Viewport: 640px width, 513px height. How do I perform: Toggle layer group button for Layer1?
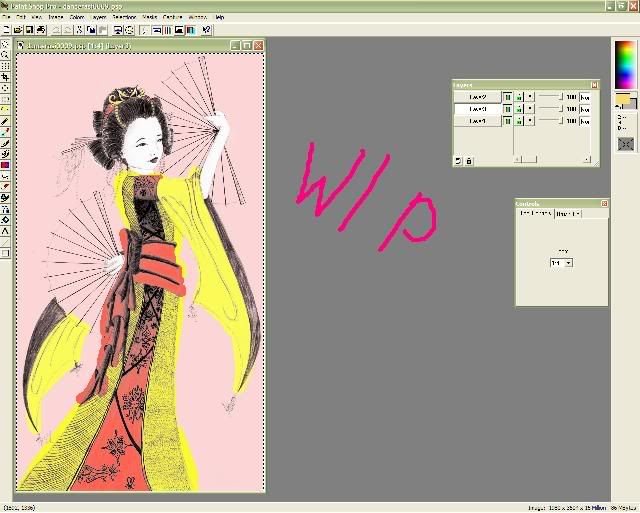click(x=530, y=121)
